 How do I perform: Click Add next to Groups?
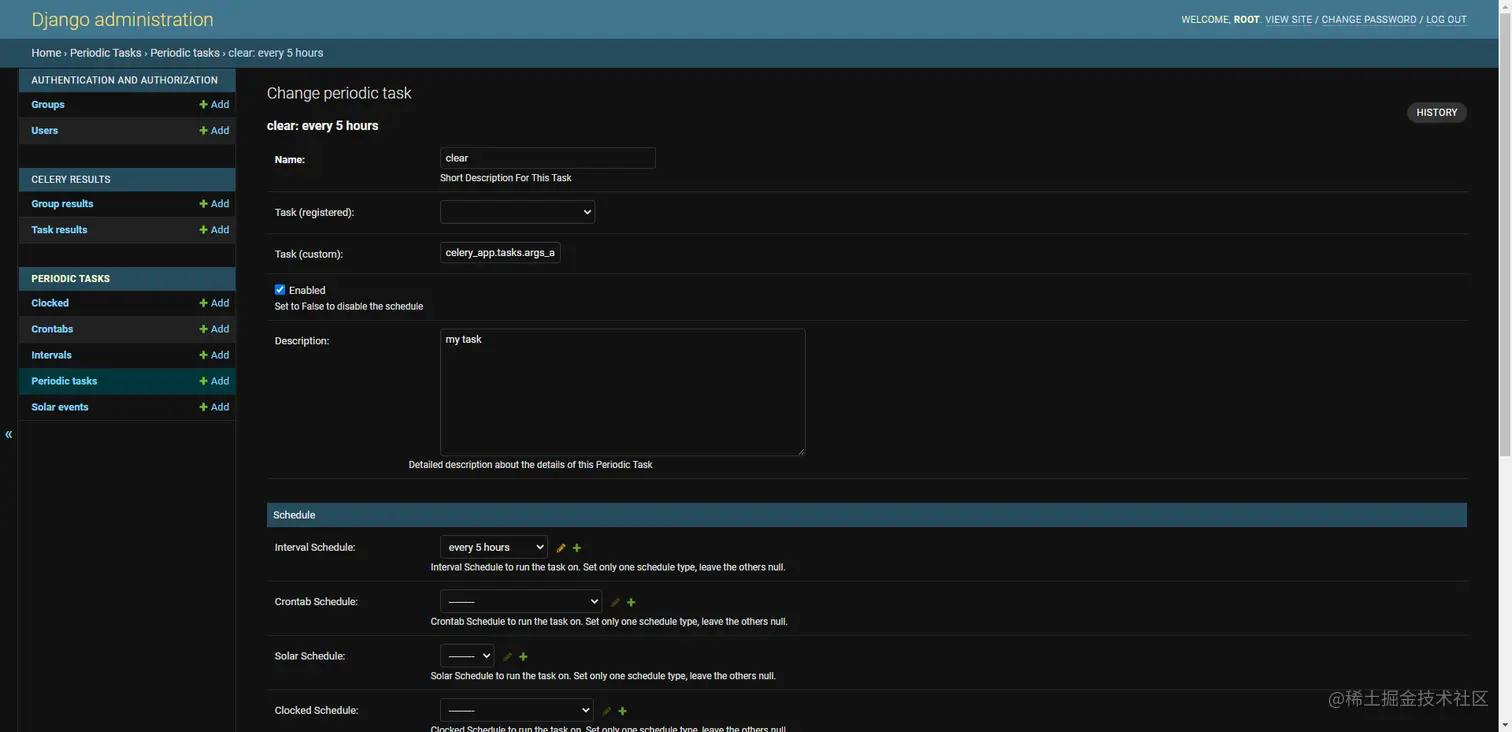(214, 104)
